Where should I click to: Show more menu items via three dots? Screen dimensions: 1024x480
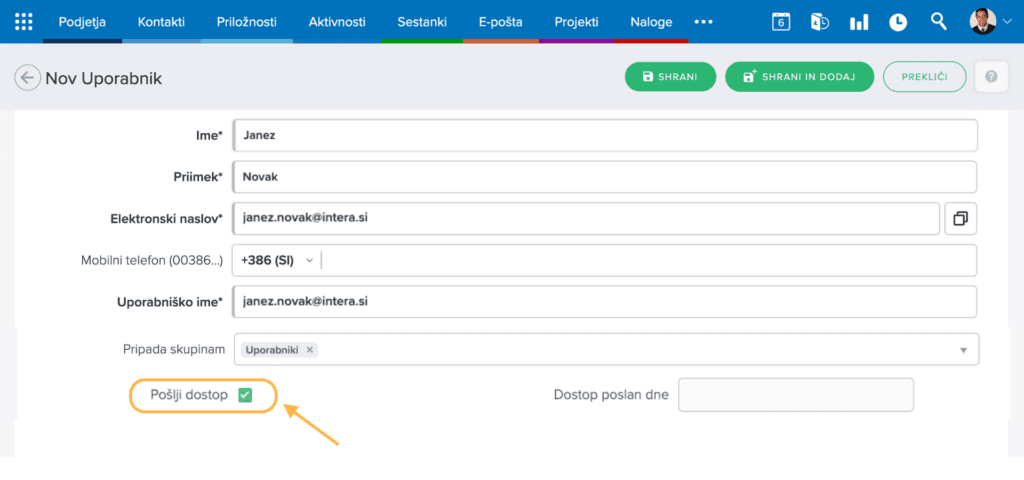[x=703, y=21]
